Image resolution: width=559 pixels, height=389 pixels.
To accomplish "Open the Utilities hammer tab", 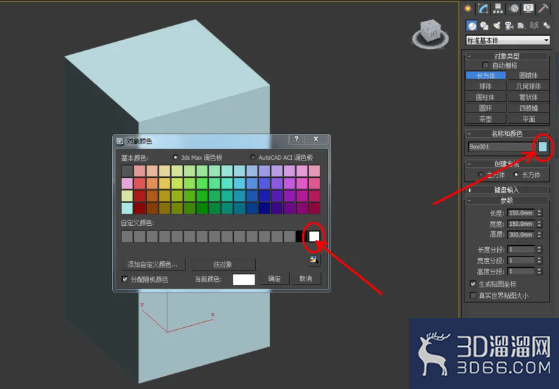I will [543, 8].
